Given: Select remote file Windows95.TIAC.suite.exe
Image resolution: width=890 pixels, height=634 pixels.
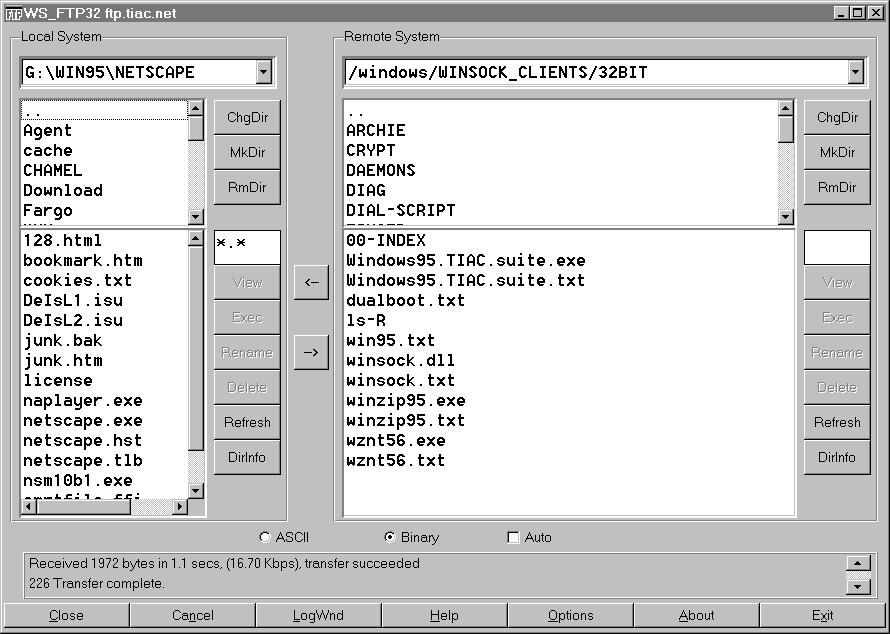Looking at the screenshot, I should click(569, 261).
